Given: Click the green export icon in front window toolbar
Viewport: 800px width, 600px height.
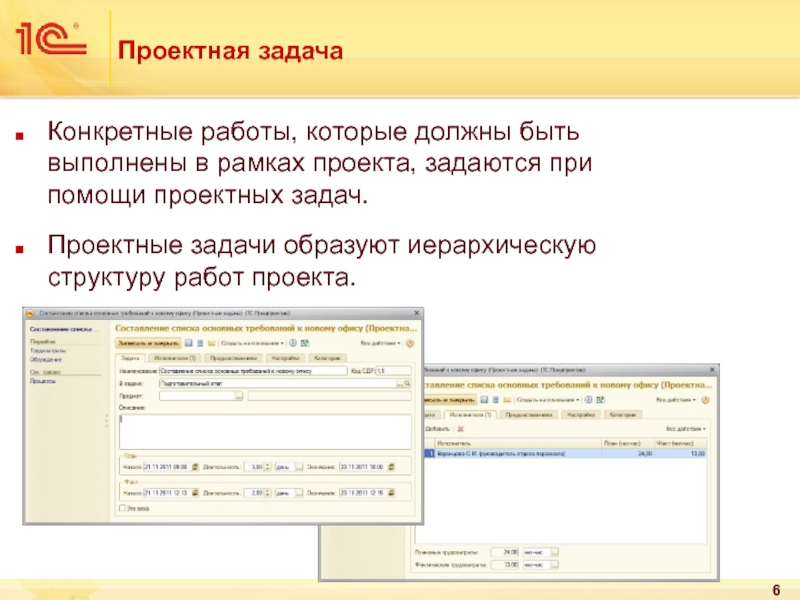Looking at the screenshot, I should click(305, 343).
